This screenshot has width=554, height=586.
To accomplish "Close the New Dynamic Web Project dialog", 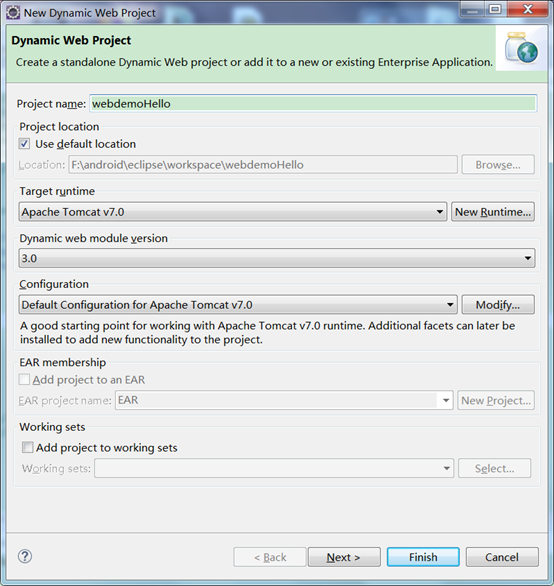I will click(527, 9).
